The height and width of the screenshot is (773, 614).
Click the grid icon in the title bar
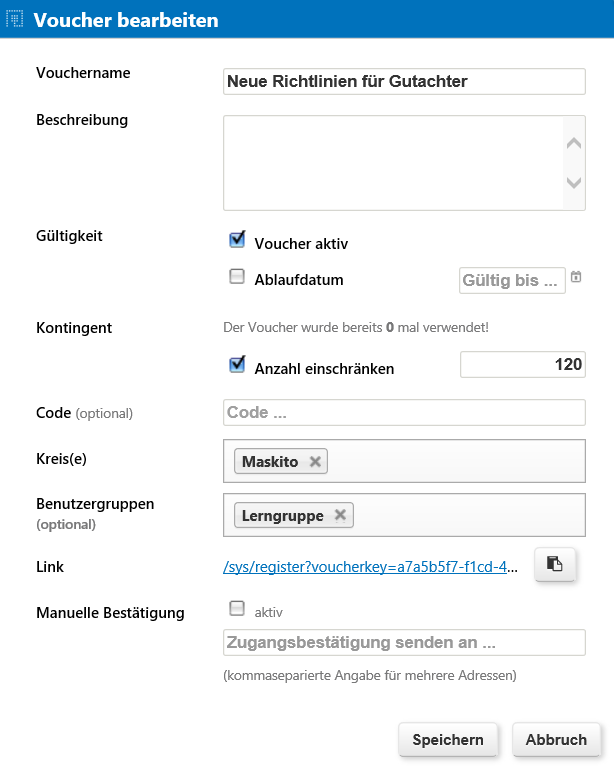click(14, 19)
